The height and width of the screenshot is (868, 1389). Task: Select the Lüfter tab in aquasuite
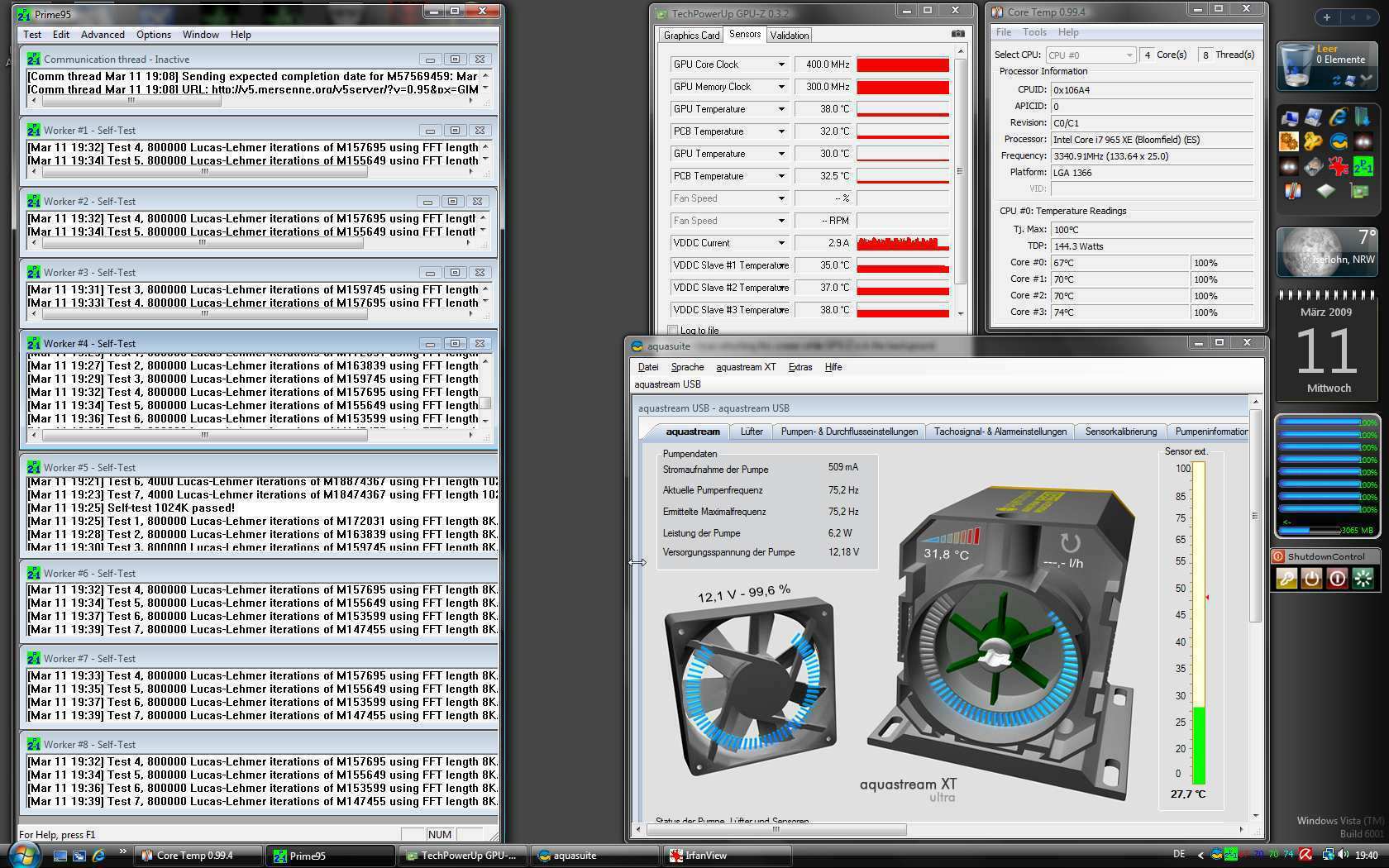pyautogui.click(x=752, y=432)
